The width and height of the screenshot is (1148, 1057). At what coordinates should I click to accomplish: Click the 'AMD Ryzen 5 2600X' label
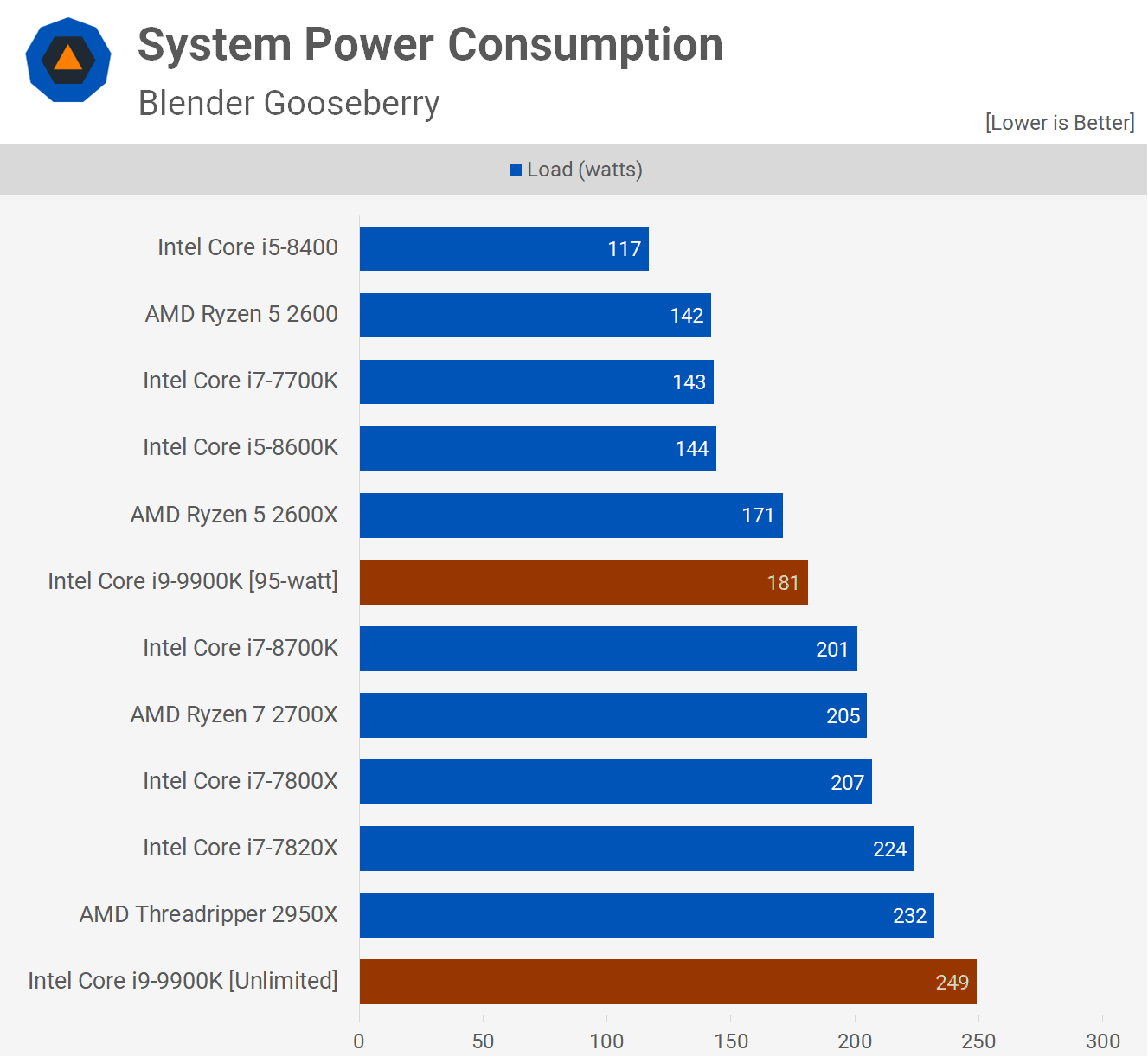pos(234,515)
